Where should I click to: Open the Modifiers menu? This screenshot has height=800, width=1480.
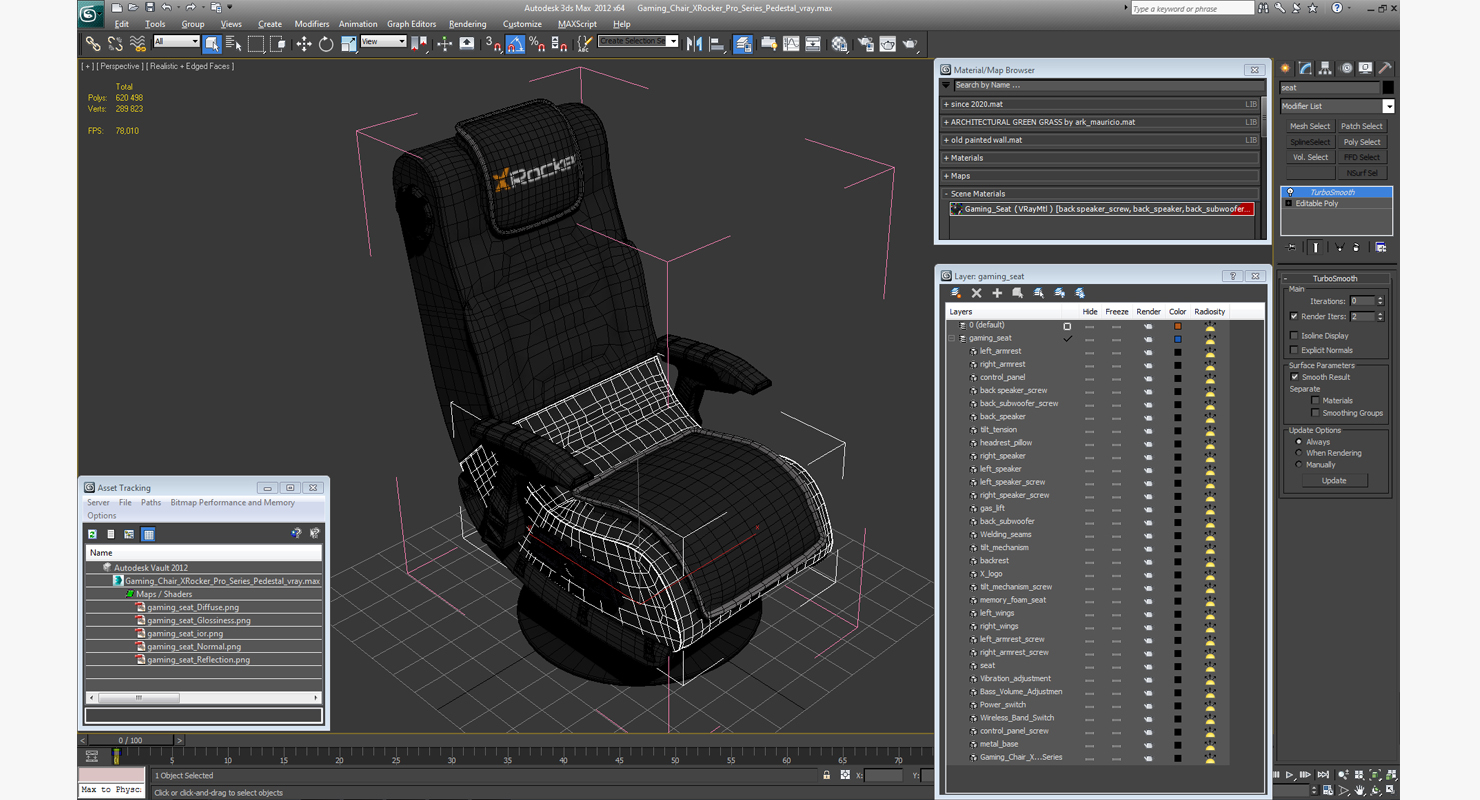(x=312, y=24)
